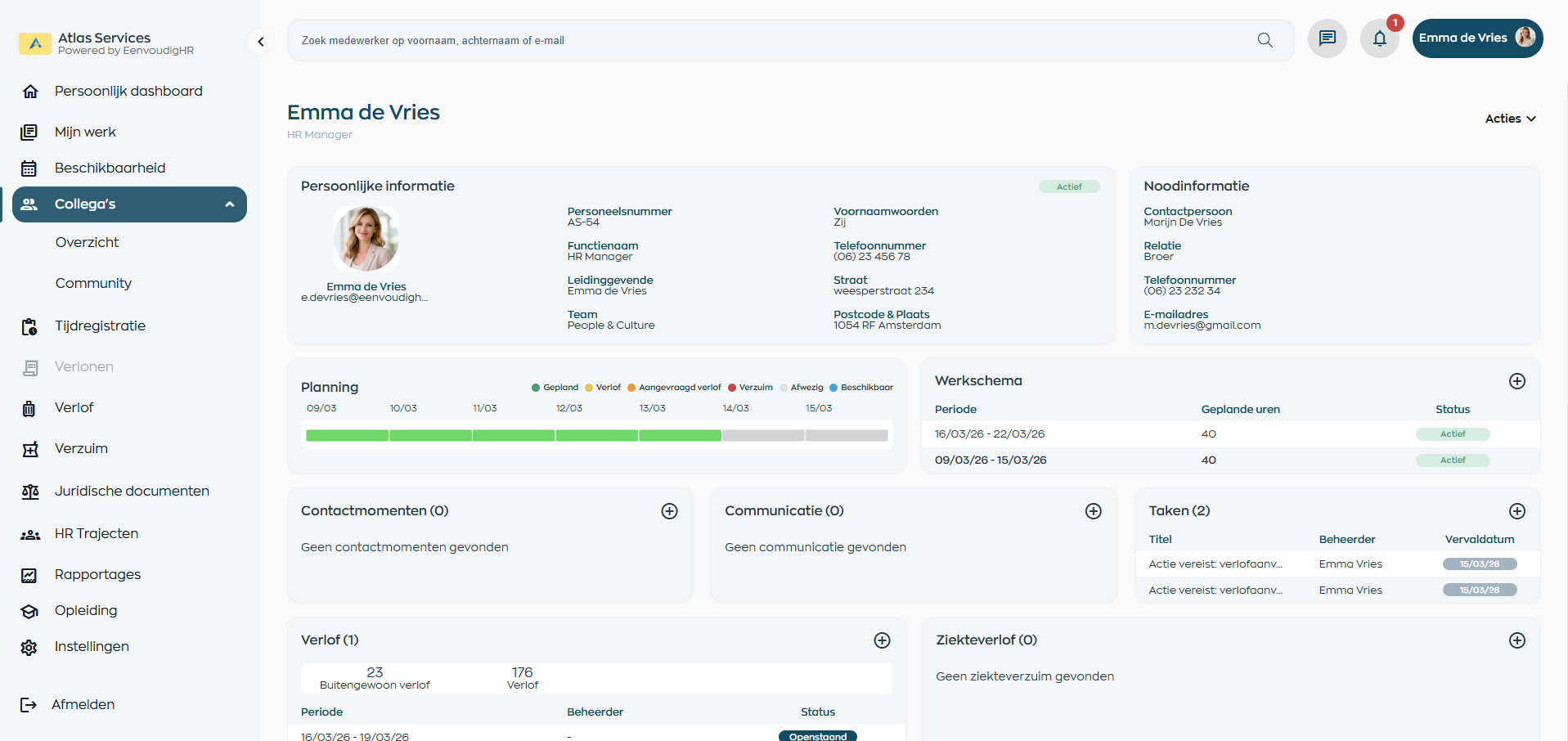
Task: Click the Emma de Vries profile button
Action: [1477, 38]
